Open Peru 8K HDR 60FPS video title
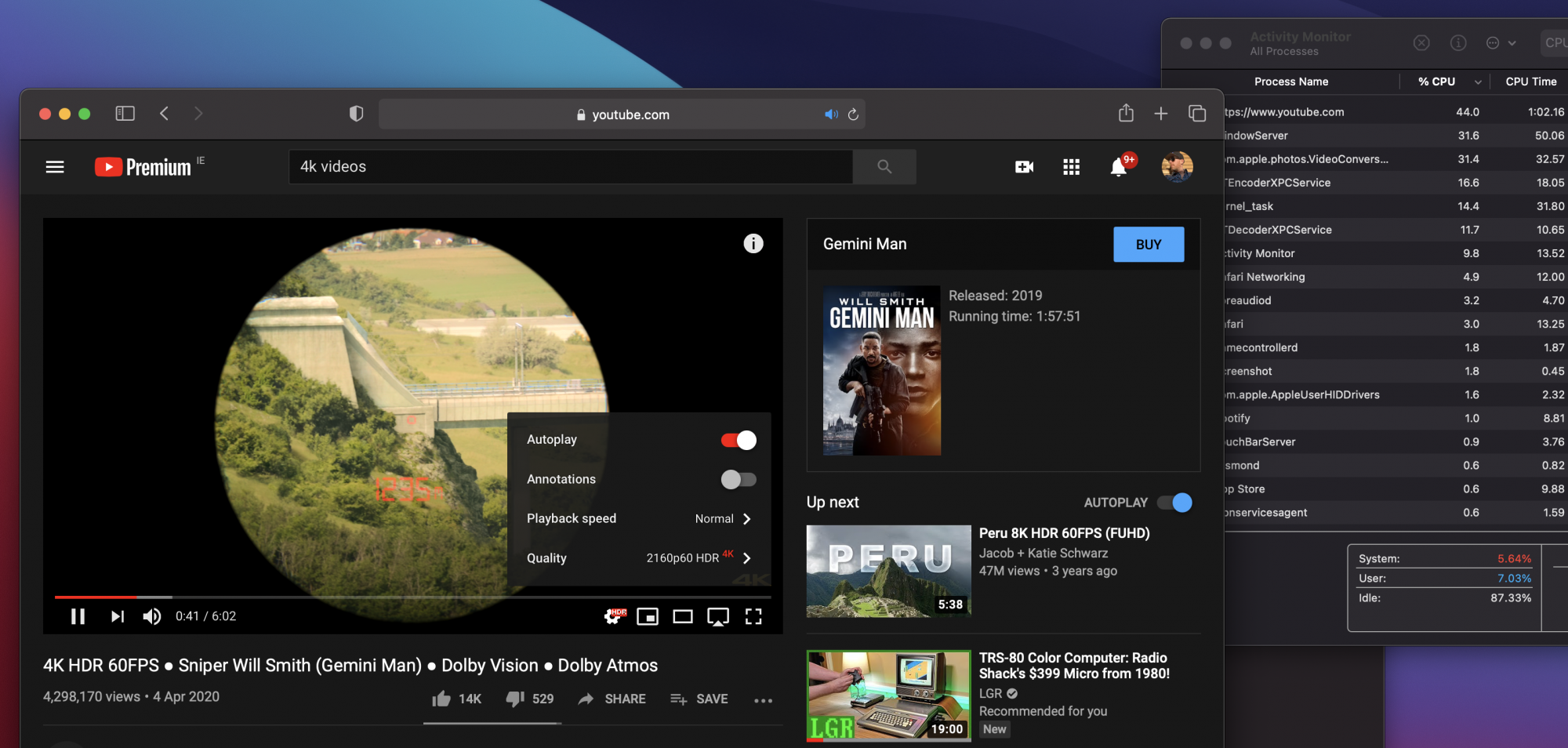 (1064, 533)
